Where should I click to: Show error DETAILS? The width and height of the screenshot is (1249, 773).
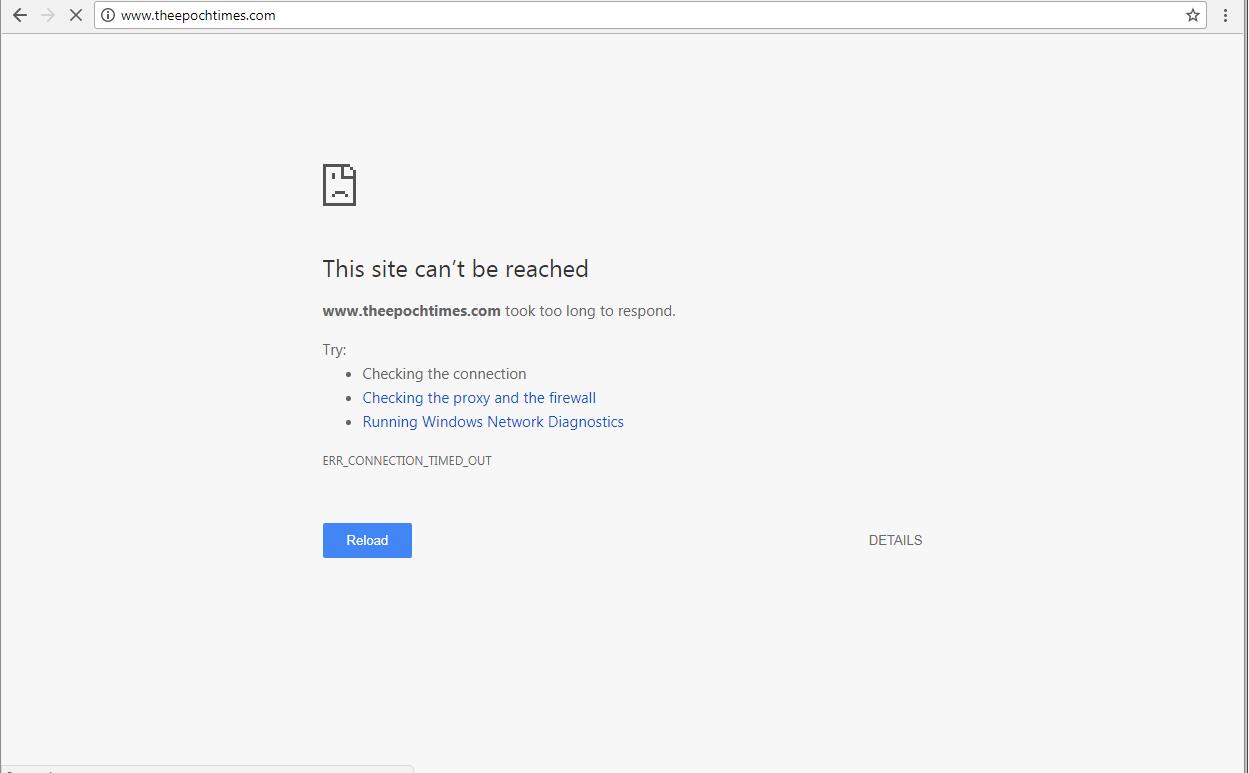pyautogui.click(x=895, y=540)
